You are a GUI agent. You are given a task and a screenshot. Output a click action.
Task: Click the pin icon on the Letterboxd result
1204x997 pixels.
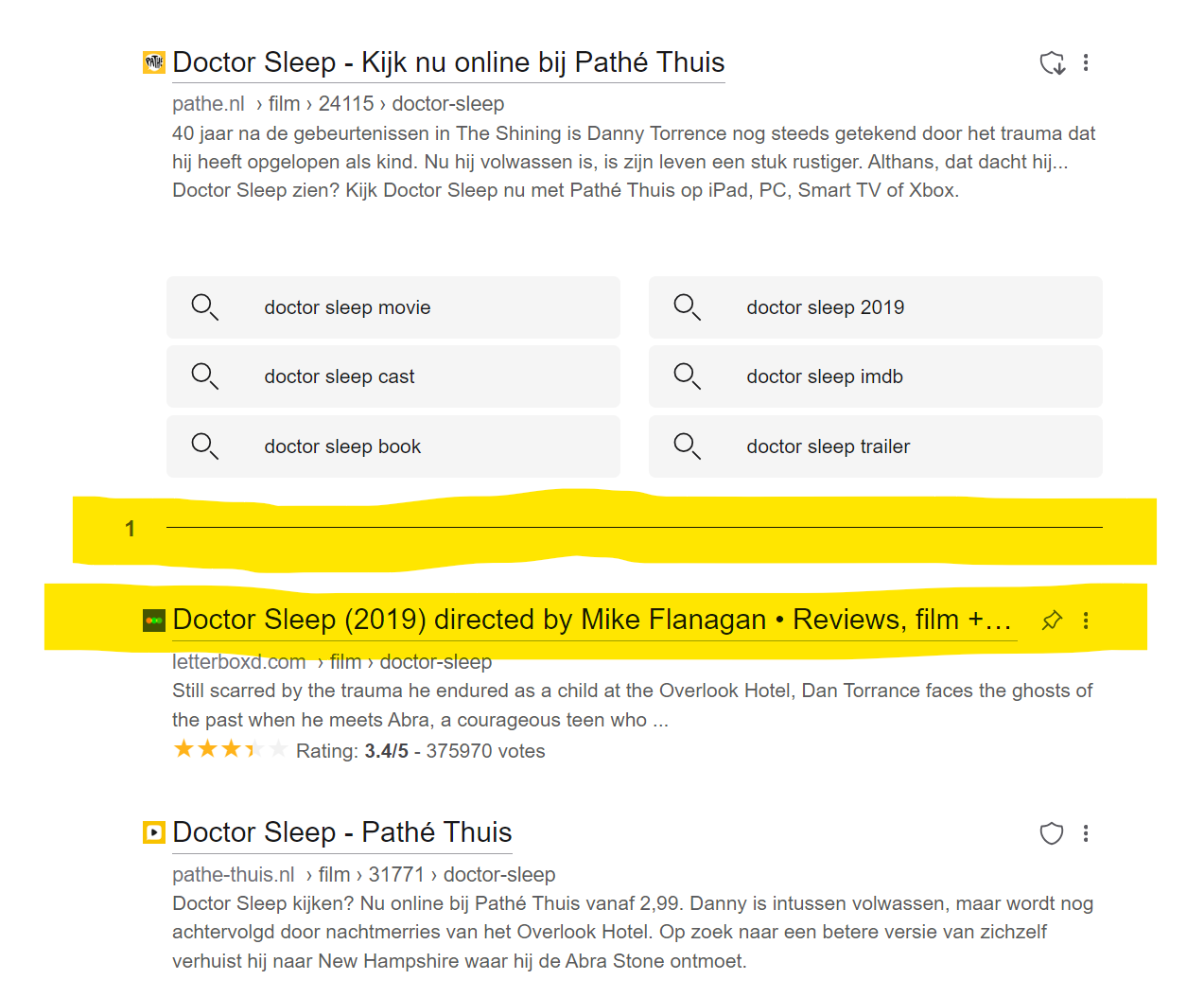tap(1052, 621)
